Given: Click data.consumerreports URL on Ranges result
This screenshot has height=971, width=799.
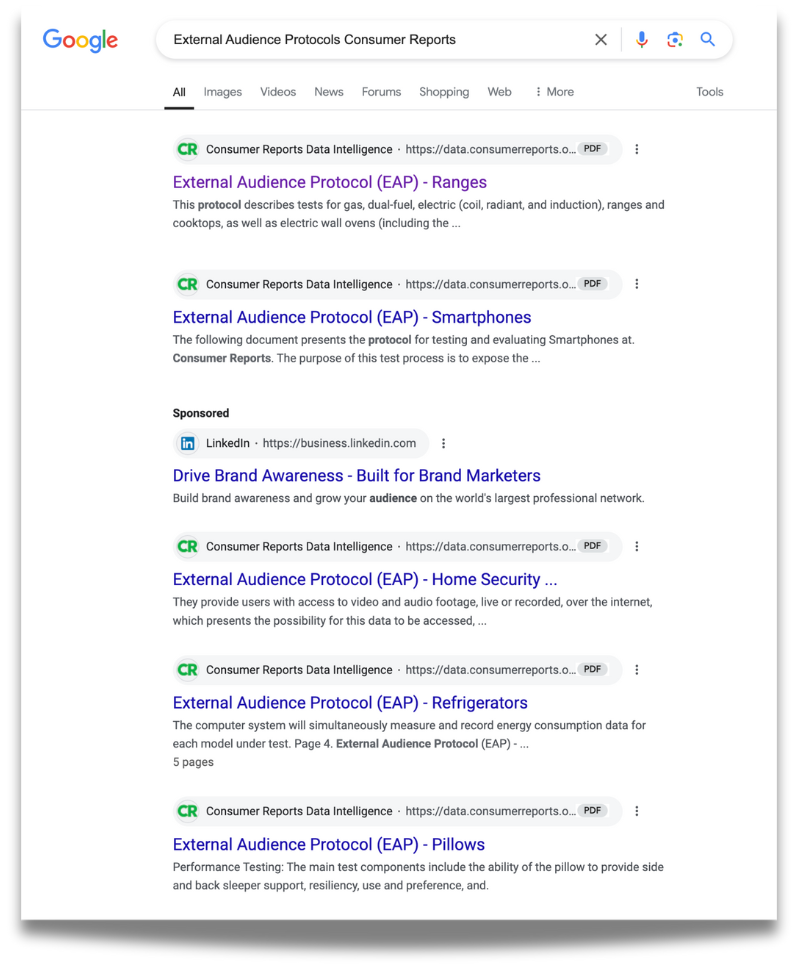Looking at the screenshot, I should pyautogui.click(x=490, y=149).
